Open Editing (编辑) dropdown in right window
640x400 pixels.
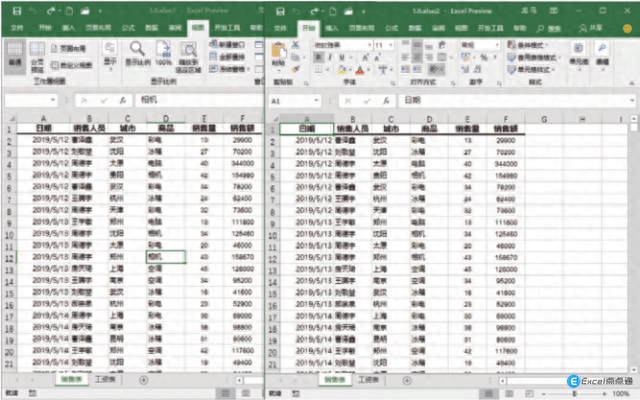602,55
